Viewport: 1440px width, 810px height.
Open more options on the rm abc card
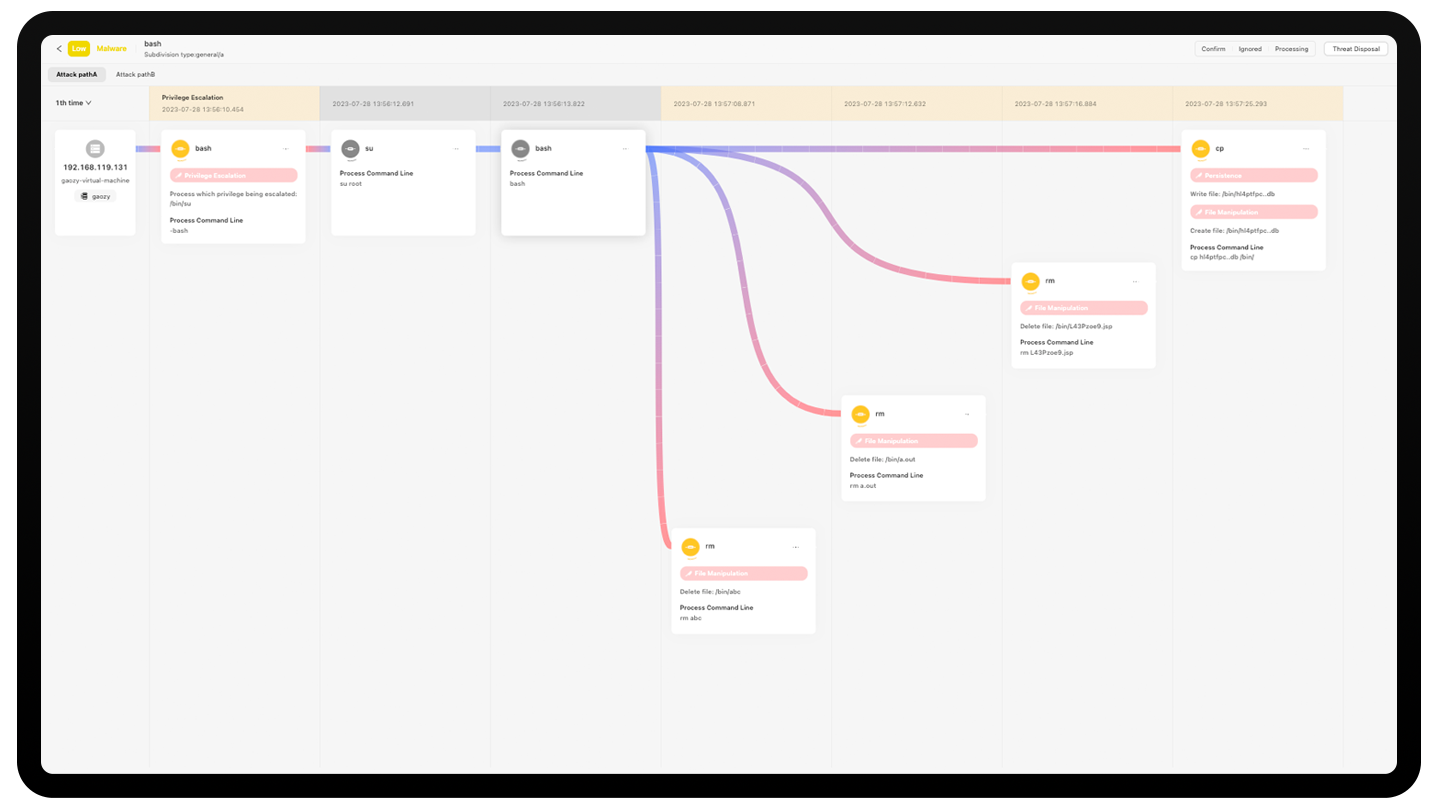point(796,547)
